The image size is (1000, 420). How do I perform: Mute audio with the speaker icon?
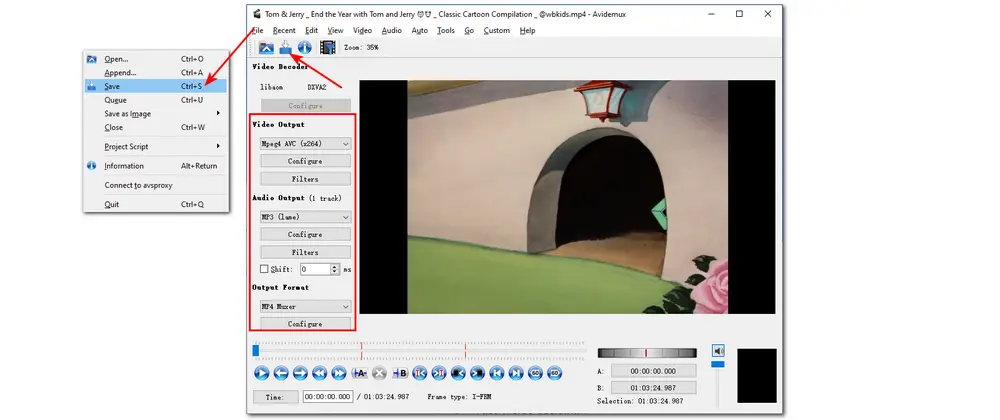point(719,351)
